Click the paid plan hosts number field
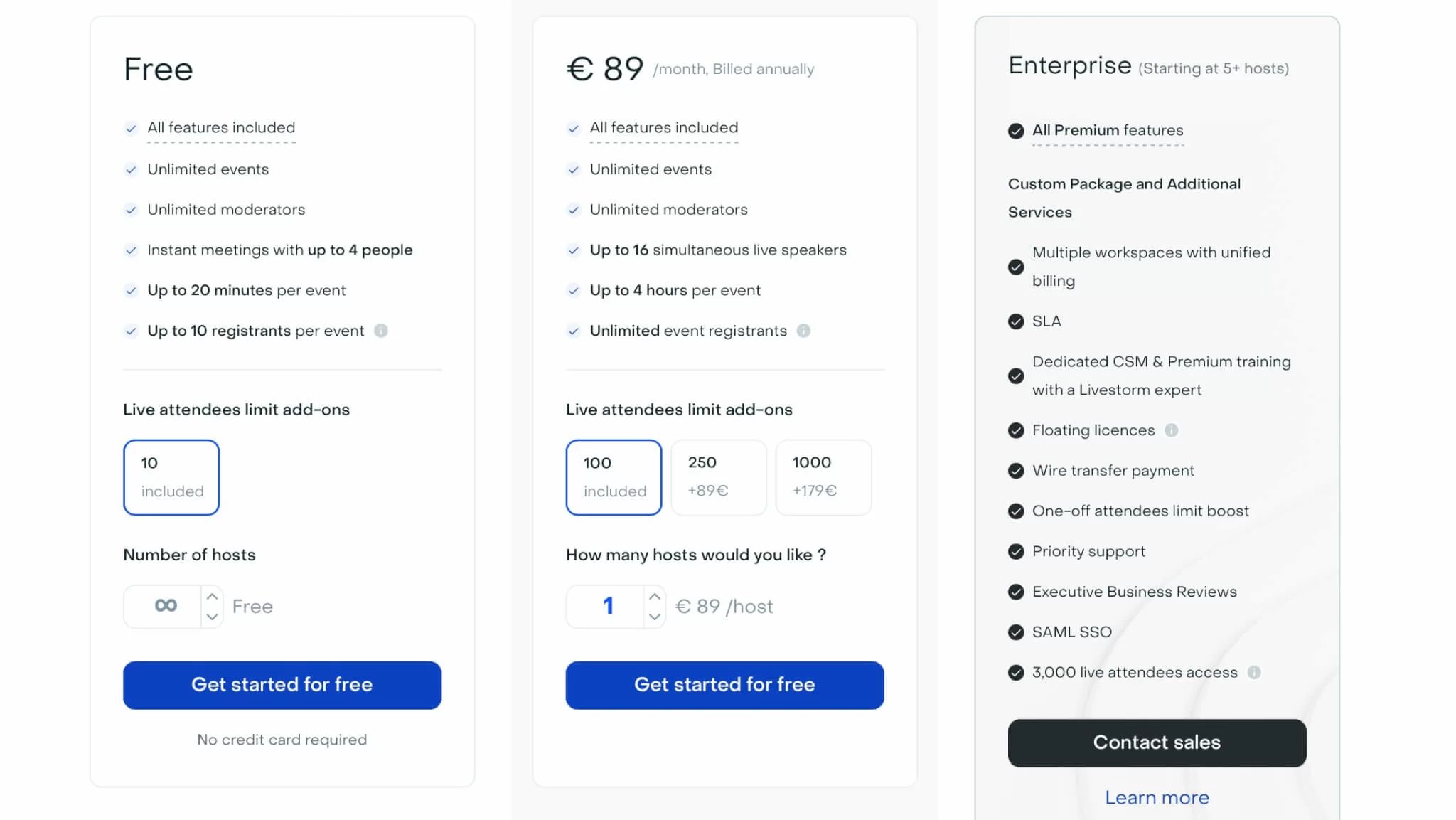This screenshot has height=820, width=1456. [607, 607]
